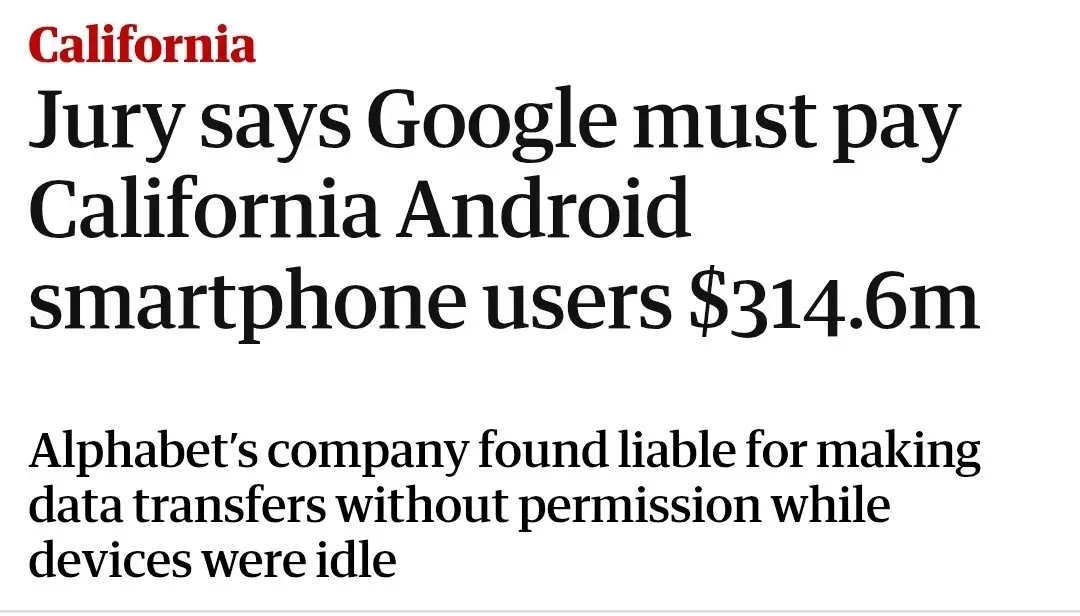Image resolution: width=1080 pixels, height=616 pixels.
Task: Open the red California section link
Action: 142,44
